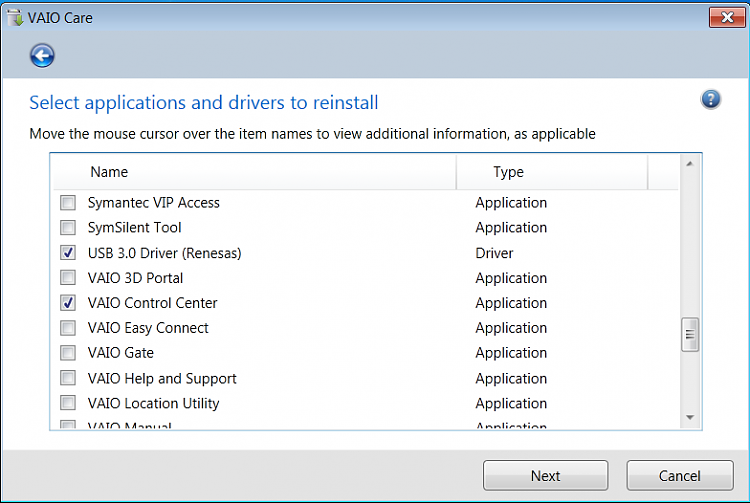Click Application type in VAIO Gate row

pos(511,353)
